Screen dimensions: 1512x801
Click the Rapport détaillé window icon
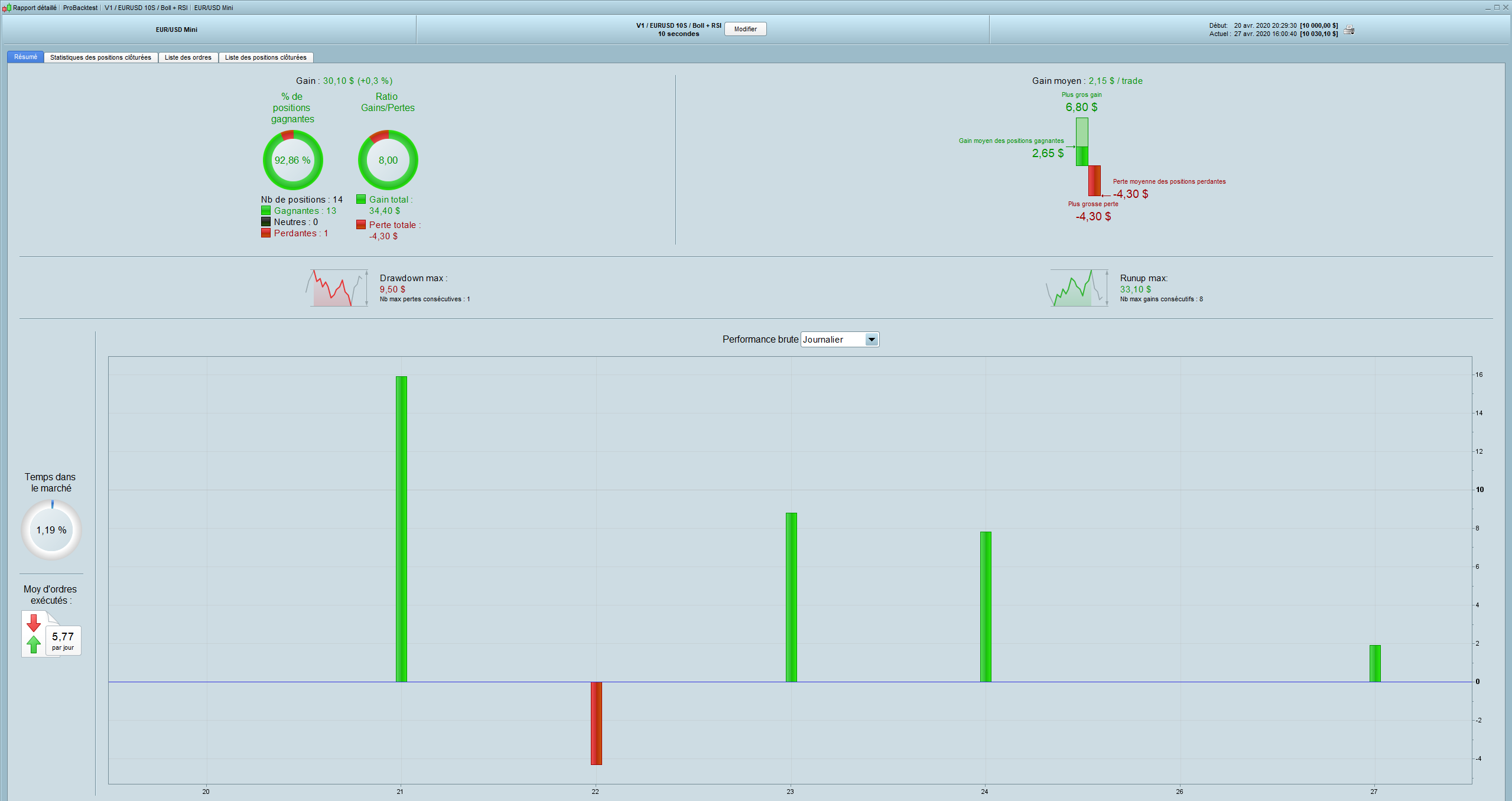6,8
